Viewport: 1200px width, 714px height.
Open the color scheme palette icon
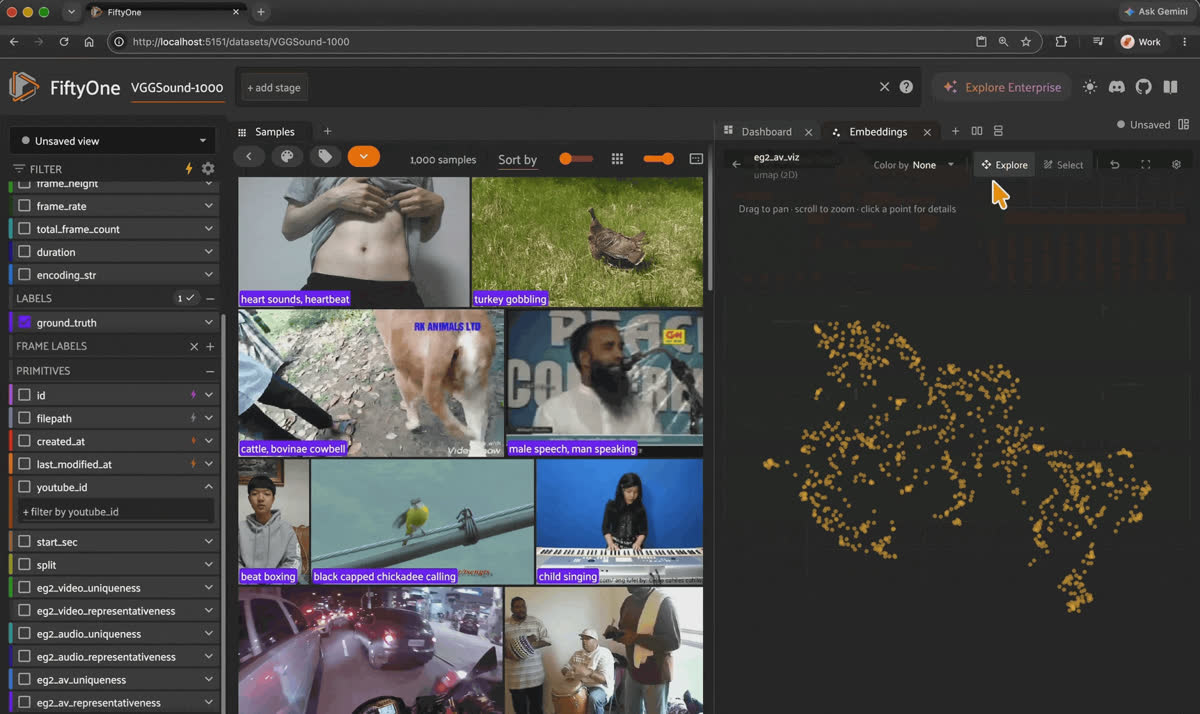pos(287,157)
